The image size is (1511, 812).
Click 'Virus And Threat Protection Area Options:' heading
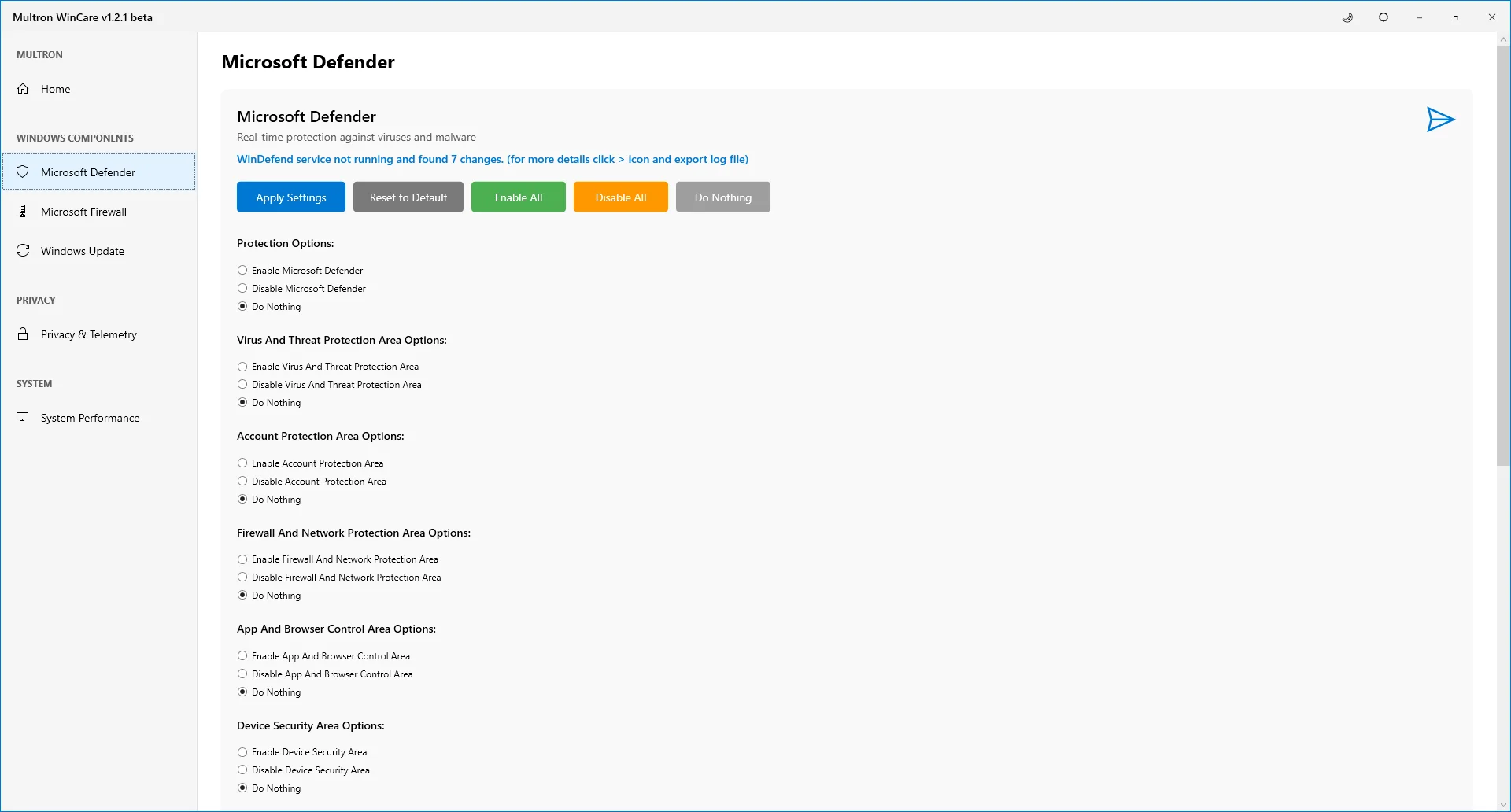[342, 341]
